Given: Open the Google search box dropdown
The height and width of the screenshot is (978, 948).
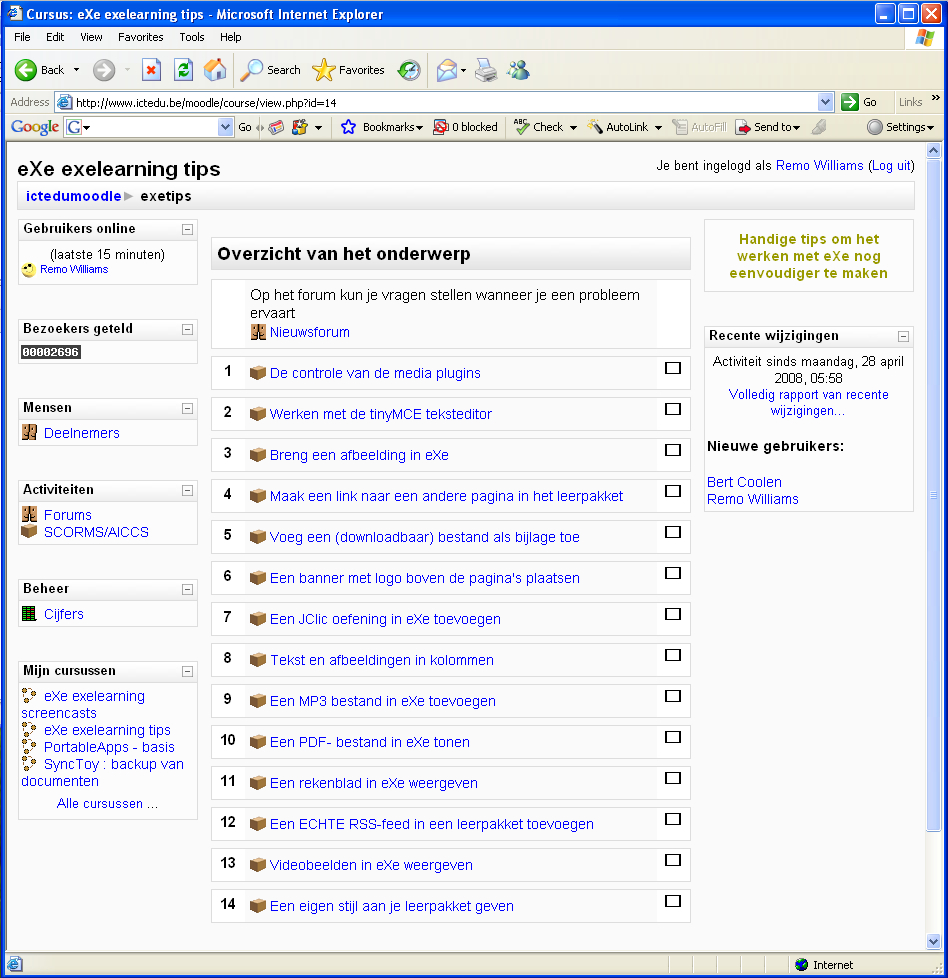Looking at the screenshot, I should coord(225,127).
